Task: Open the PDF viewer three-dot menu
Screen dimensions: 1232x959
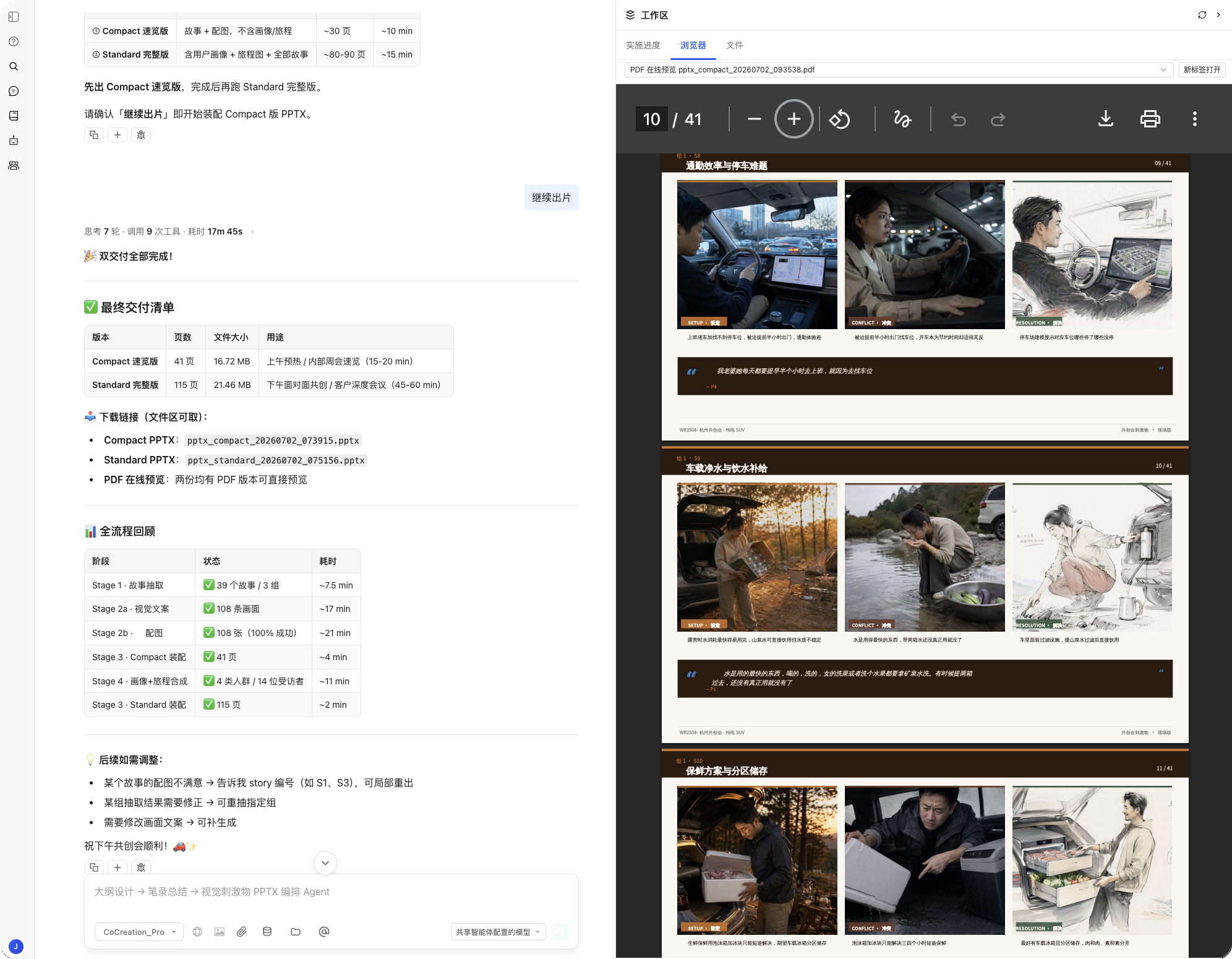Action: (1195, 119)
